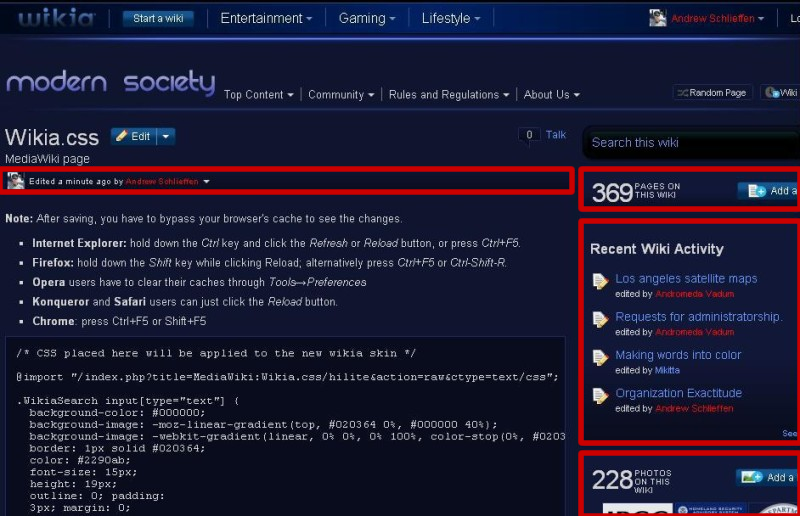
Task: Click the Wikia logo
Action: [57, 18]
